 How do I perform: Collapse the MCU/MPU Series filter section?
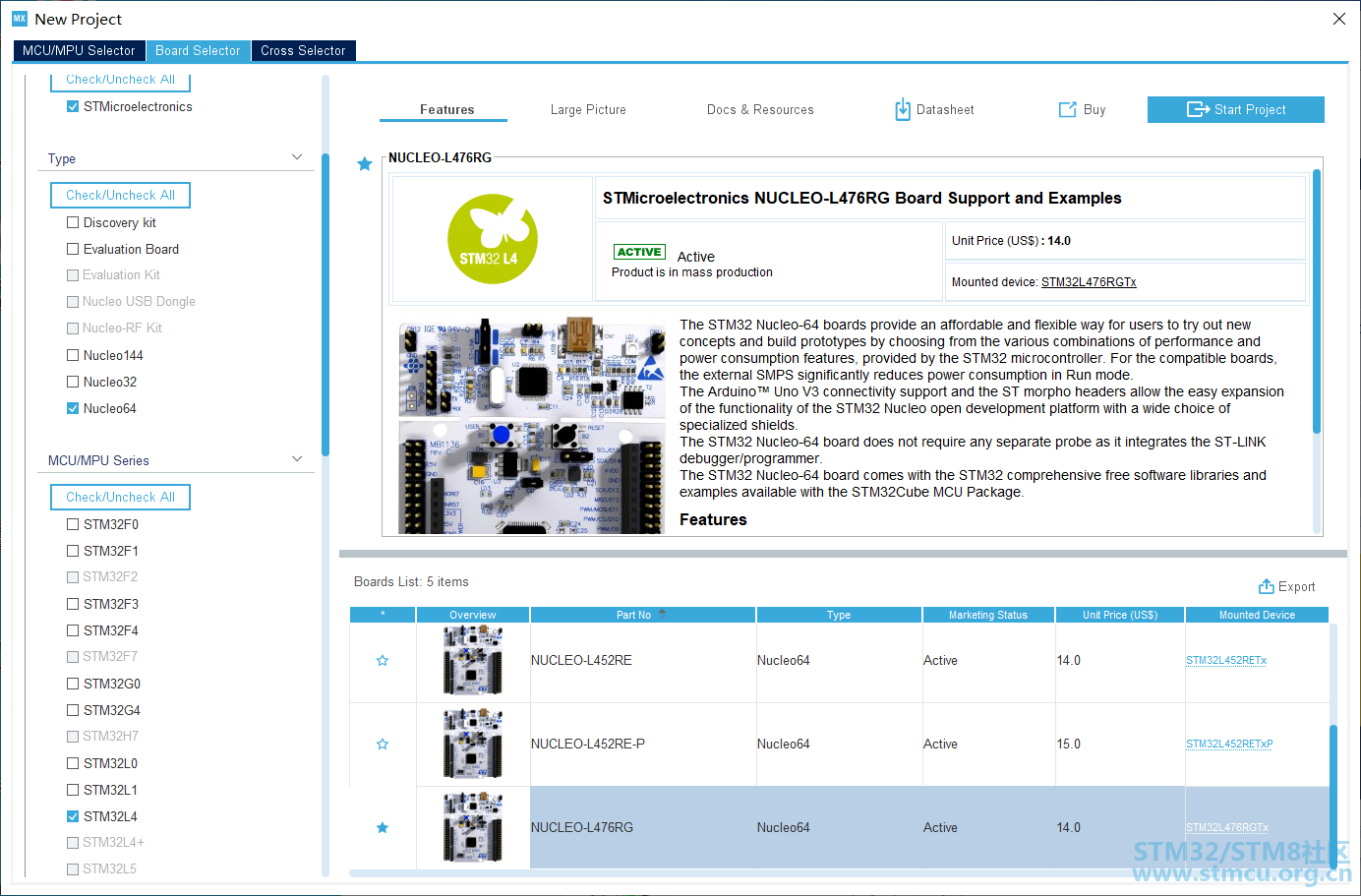[x=297, y=459]
